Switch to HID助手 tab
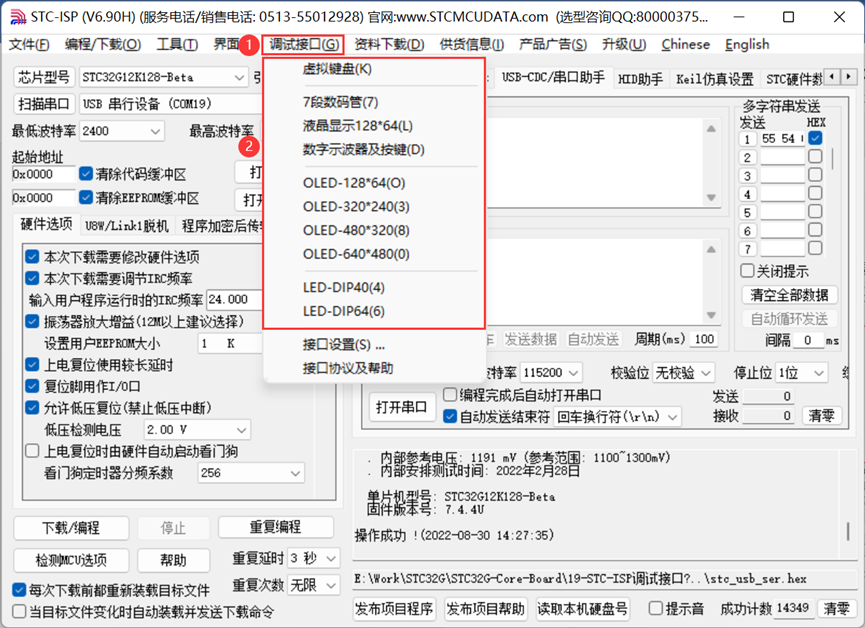Viewport: 865px width, 628px height. tap(640, 79)
